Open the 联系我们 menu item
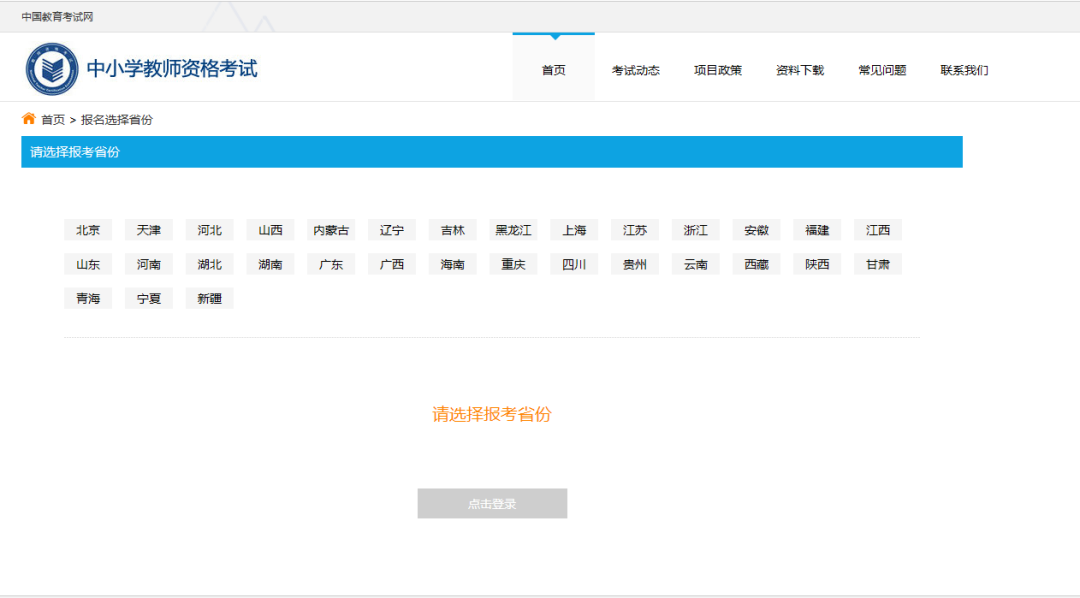 click(963, 70)
